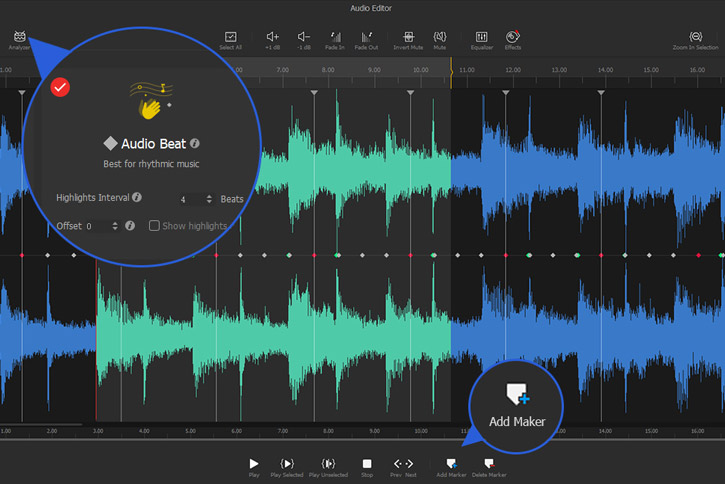The width and height of the screenshot is (725, 484).
Task: Apply Fade Out effect
Action: [x=366, y=38]
